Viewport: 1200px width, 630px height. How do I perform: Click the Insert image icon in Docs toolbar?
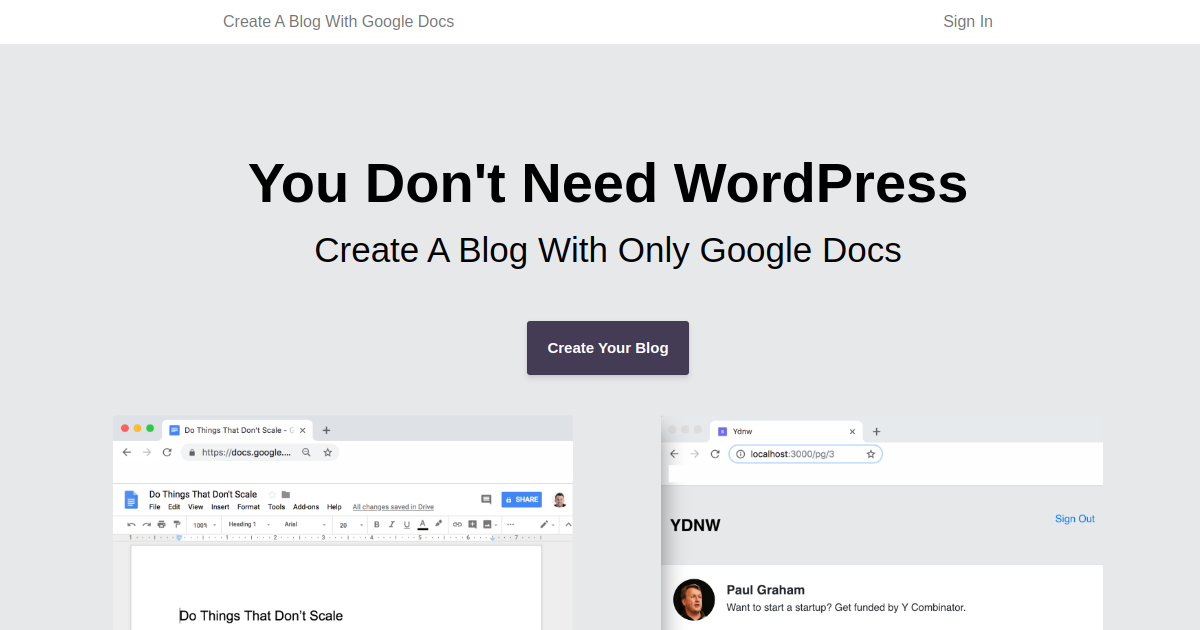pyautogui.click(x=489, y=524)
